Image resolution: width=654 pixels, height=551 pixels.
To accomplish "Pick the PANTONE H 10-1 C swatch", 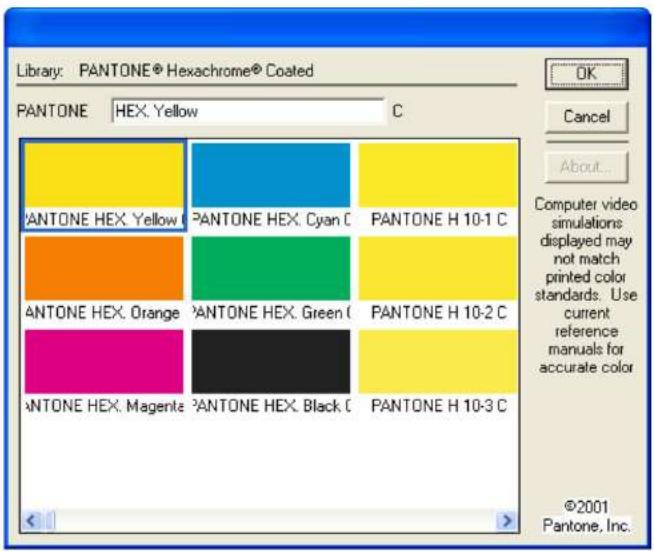I will pos(438,186).
